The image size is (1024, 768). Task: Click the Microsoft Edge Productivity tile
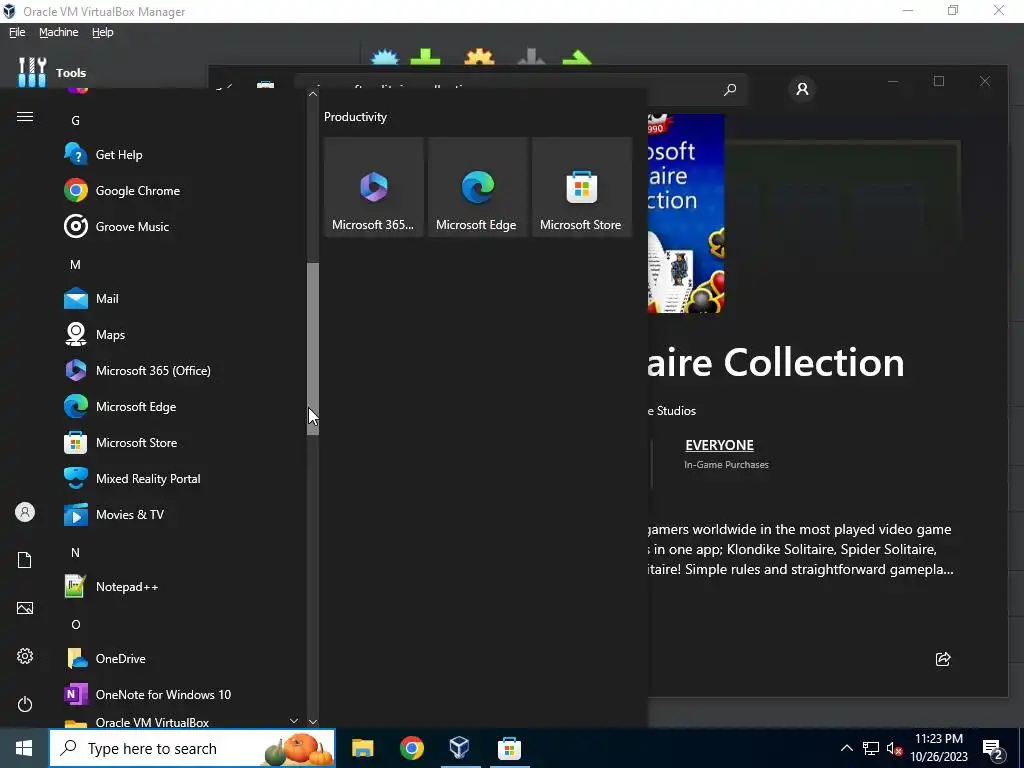click(477, 187)
